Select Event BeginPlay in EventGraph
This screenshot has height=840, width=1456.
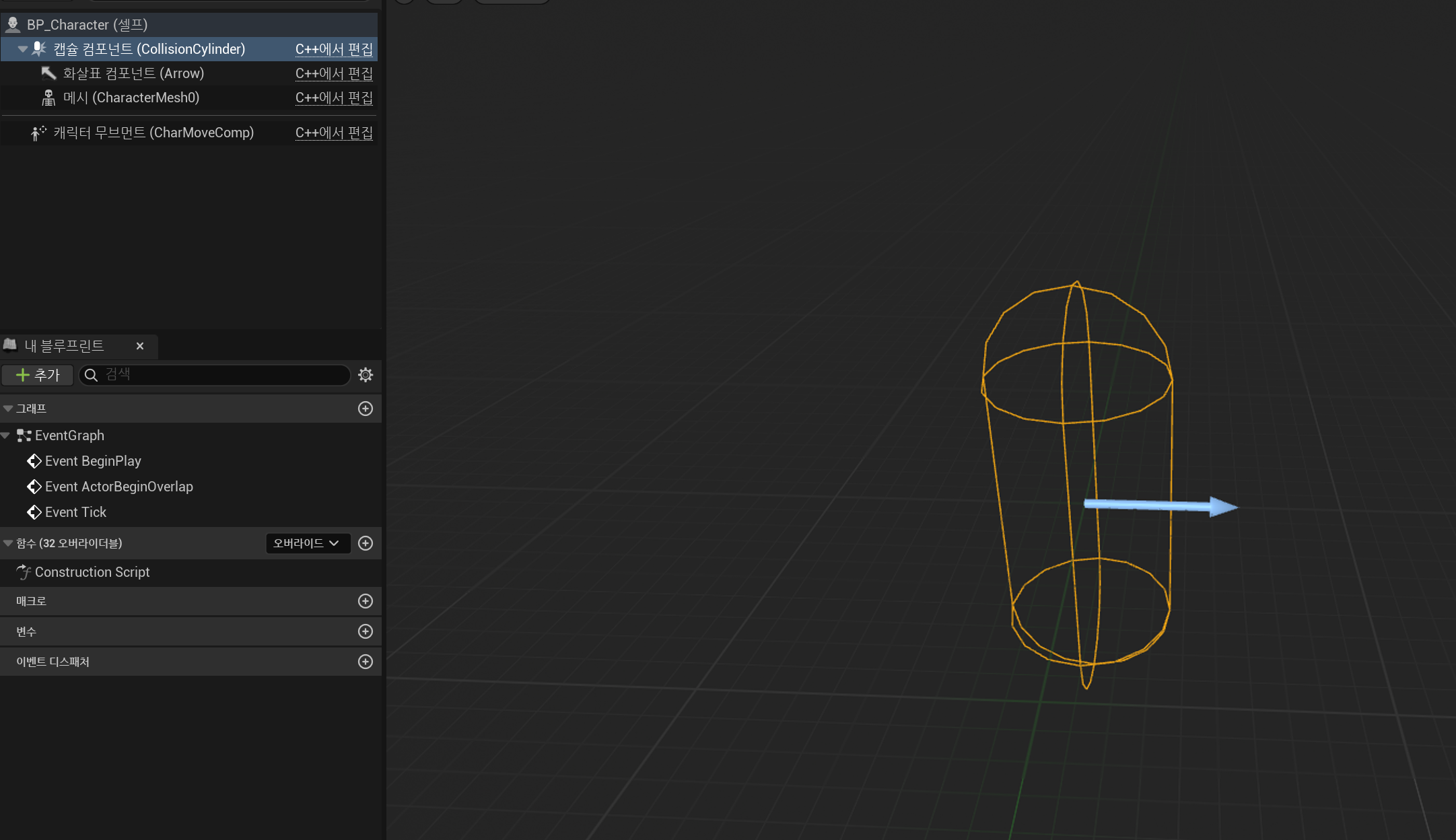(93, 461)
